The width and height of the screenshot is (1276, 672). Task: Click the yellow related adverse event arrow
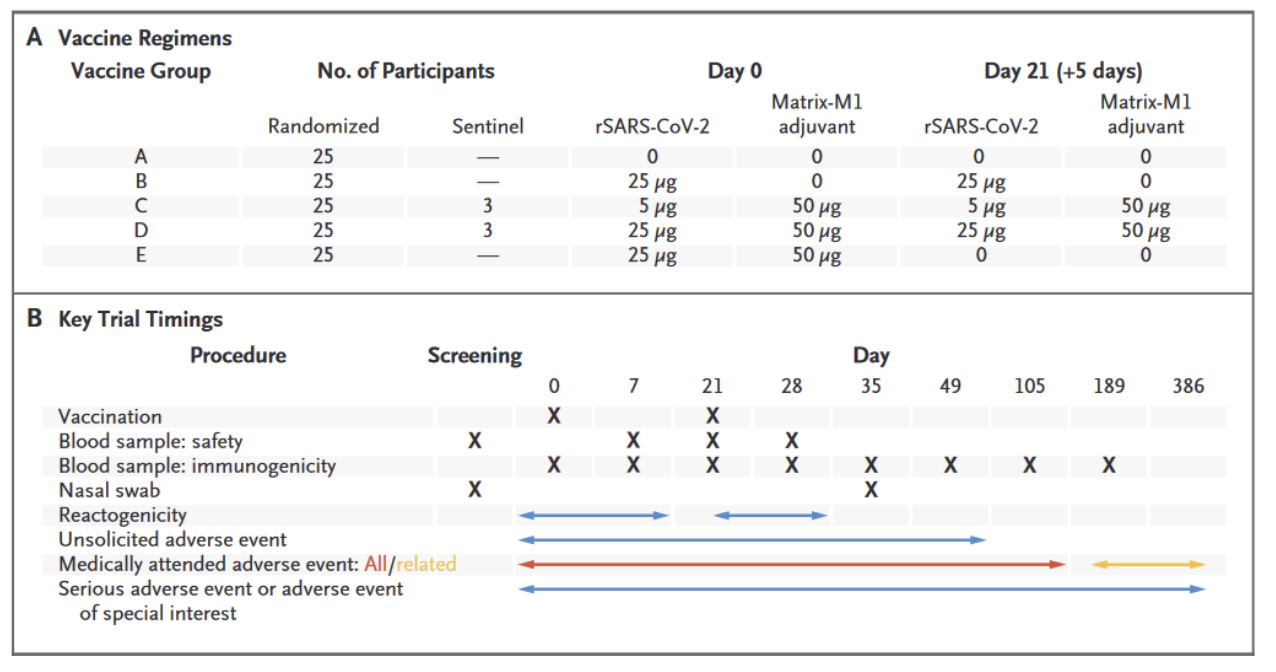(1148, 565)
